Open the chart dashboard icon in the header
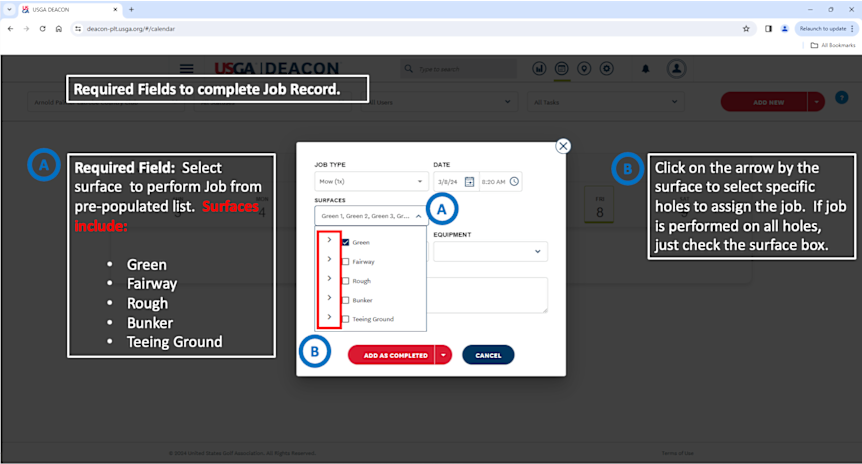Image resolution: width=862 pixels, height=464 pixels. coord(539,69)
